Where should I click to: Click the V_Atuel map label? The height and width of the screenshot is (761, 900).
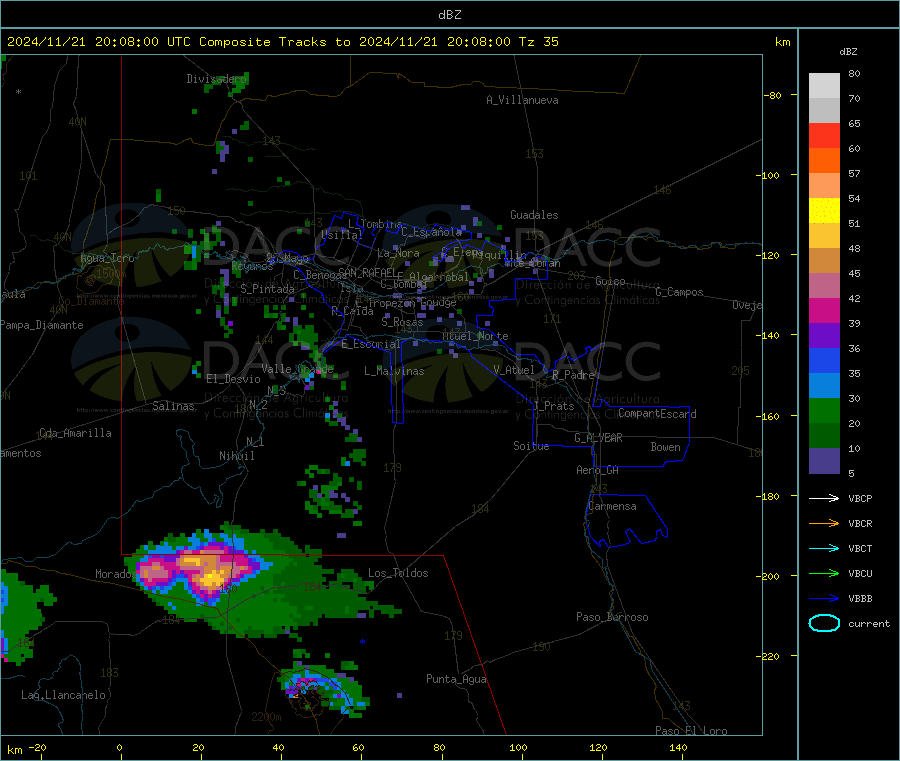coord(514,370)
